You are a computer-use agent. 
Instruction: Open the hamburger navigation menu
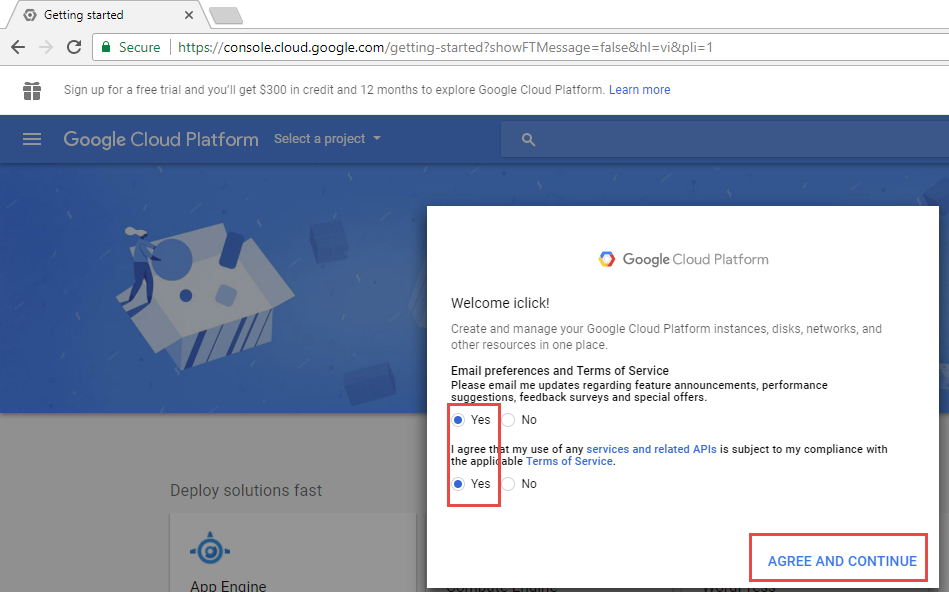pyautogui.click(x=32, y=139)
